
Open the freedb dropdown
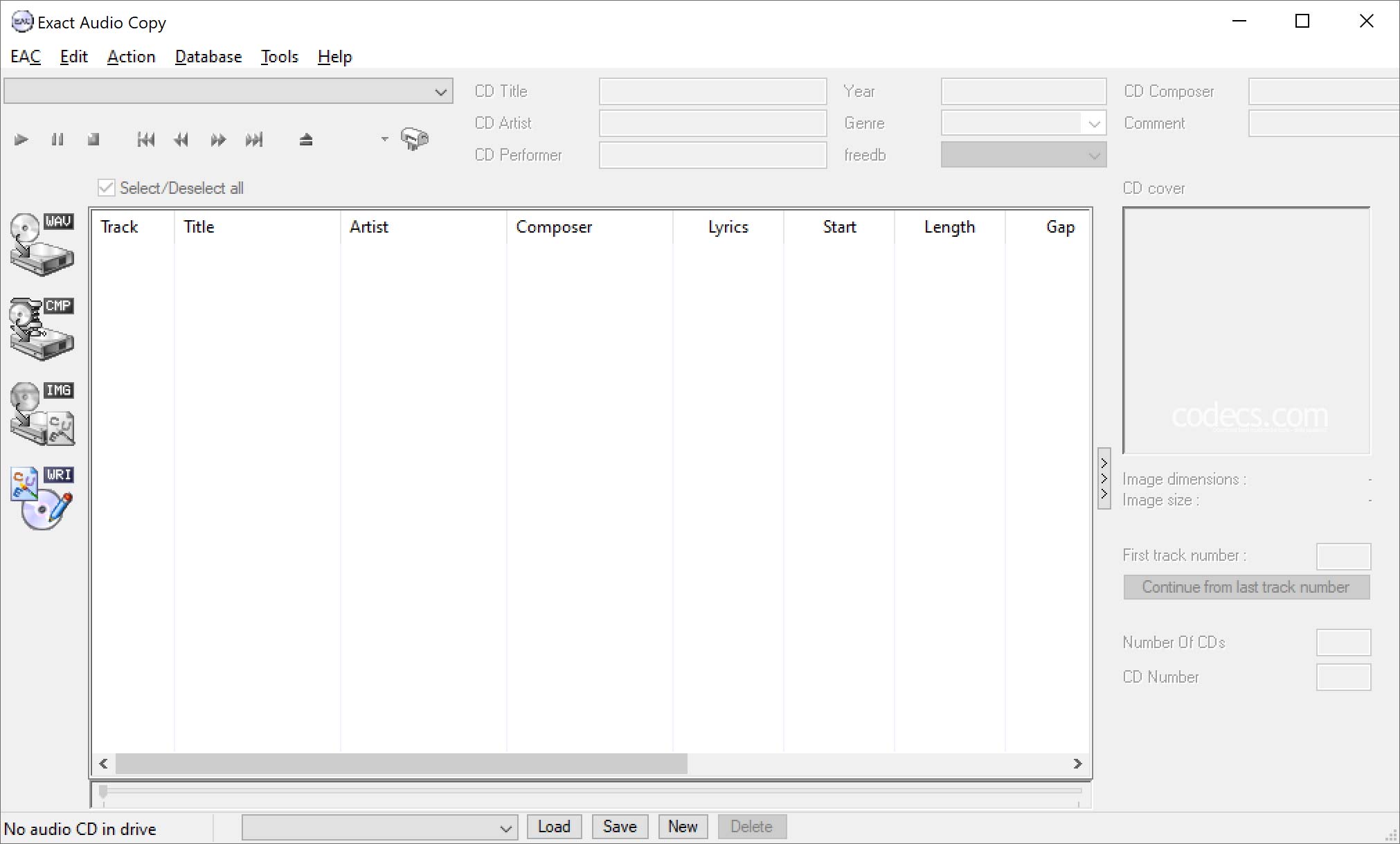click(x=1023, y=155)
